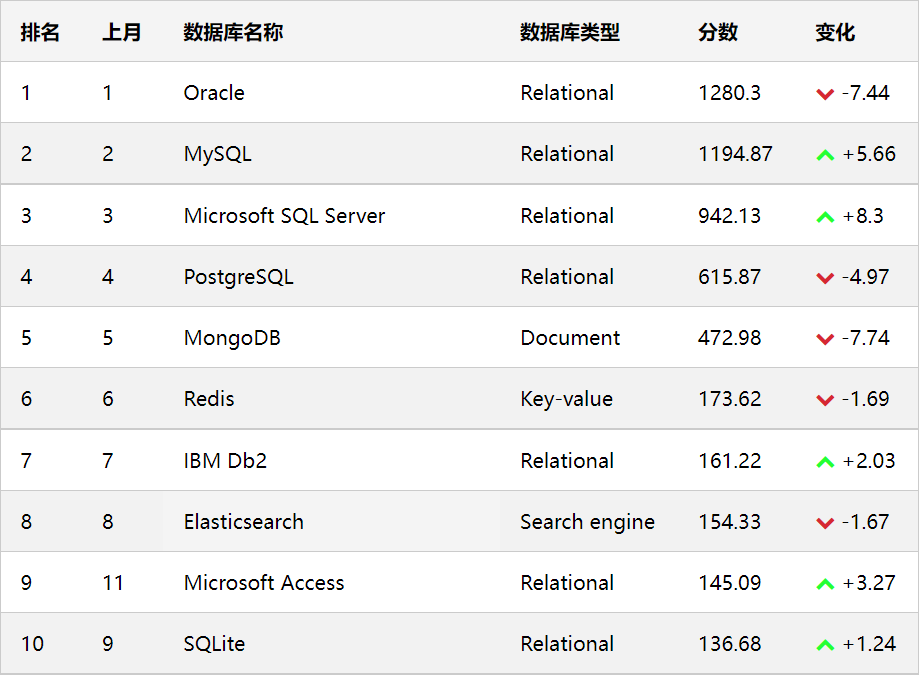The height and width of the screenshot is (675, 920).
Task: Click the 分数 column header
Action: 718,32
